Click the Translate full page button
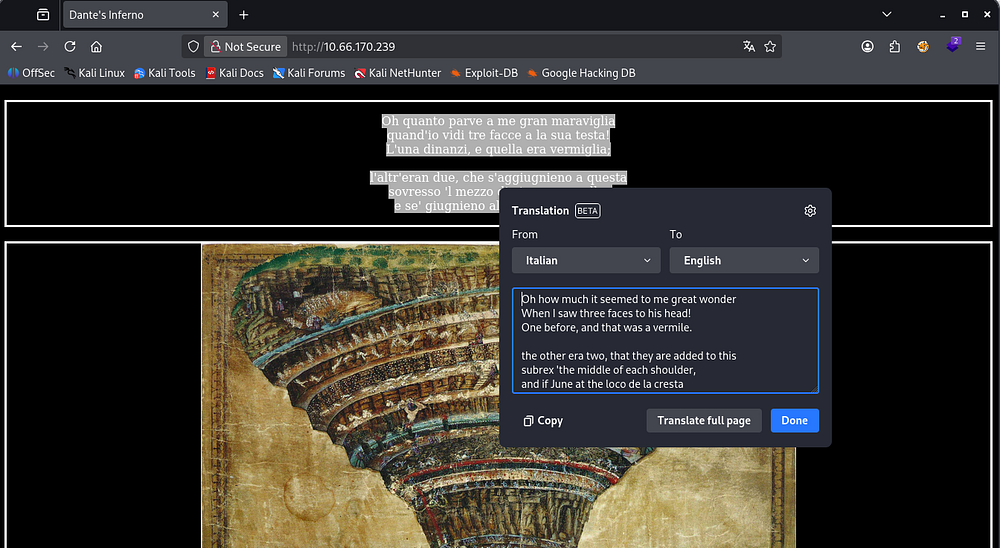The height and width of the screenshot is (548, 1000). 704,421
